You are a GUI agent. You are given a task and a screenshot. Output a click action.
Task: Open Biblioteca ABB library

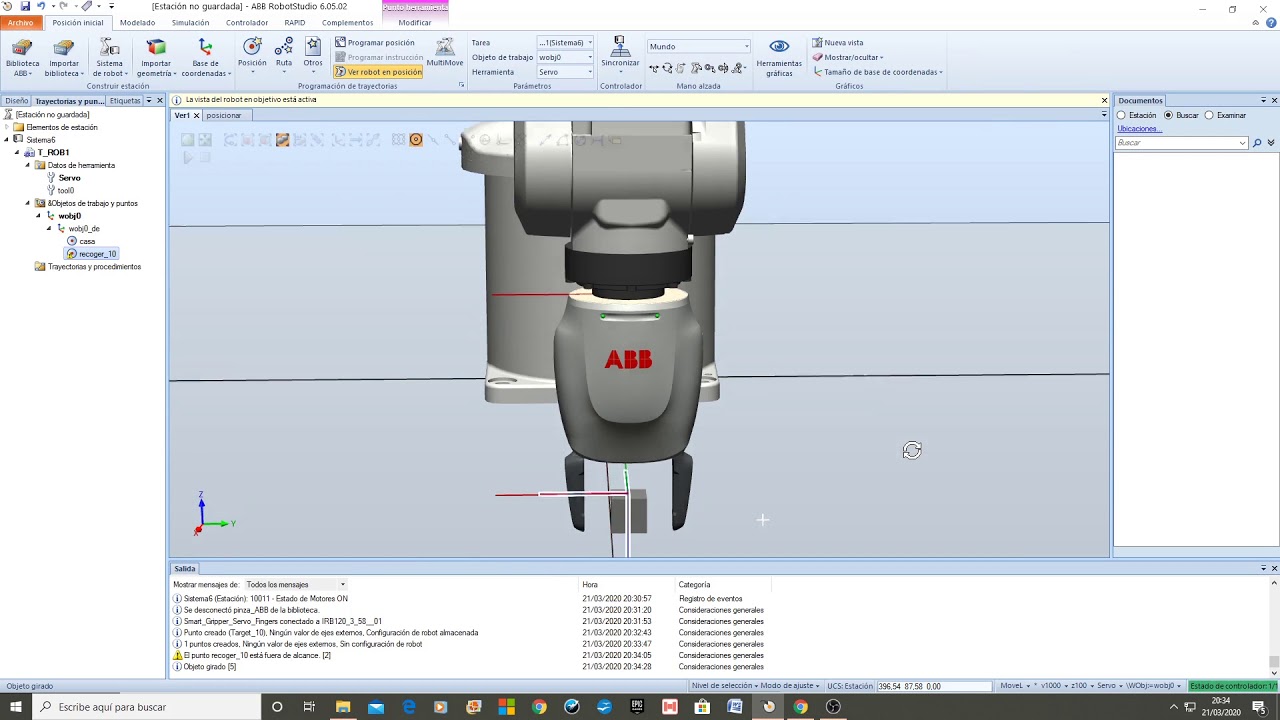(22, 58)
